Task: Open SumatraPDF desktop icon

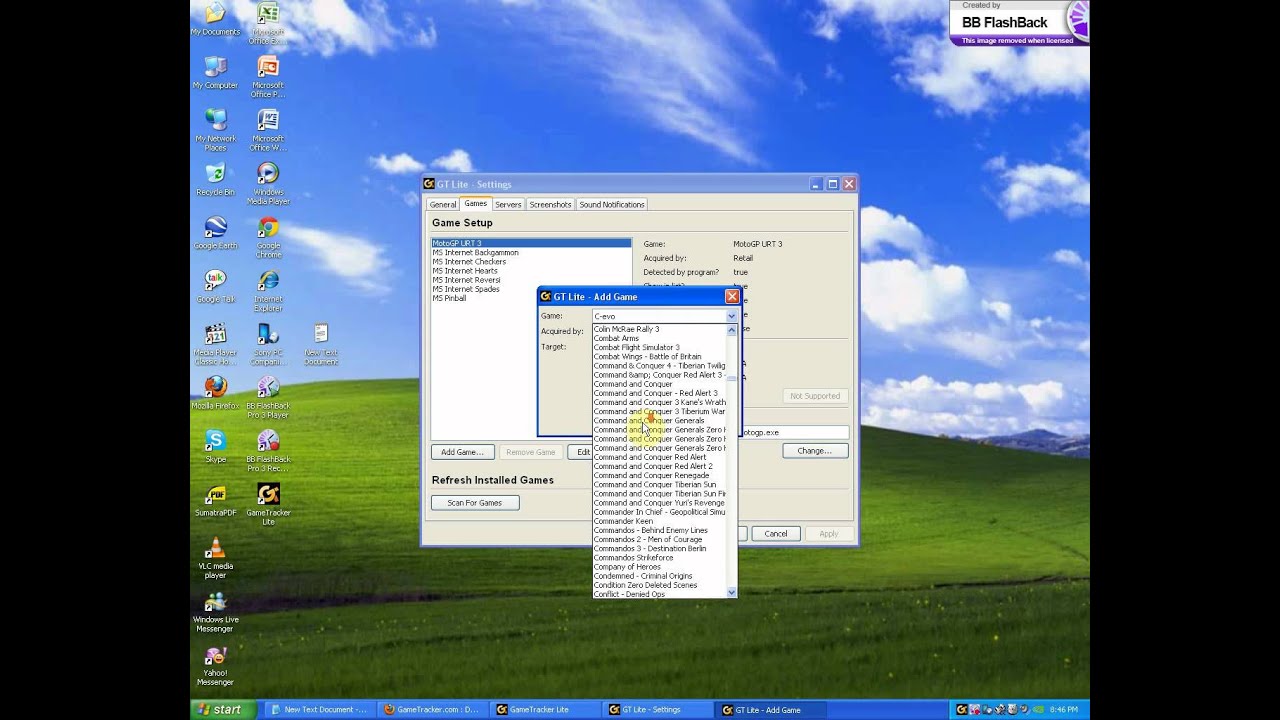Action: [215, 500]
